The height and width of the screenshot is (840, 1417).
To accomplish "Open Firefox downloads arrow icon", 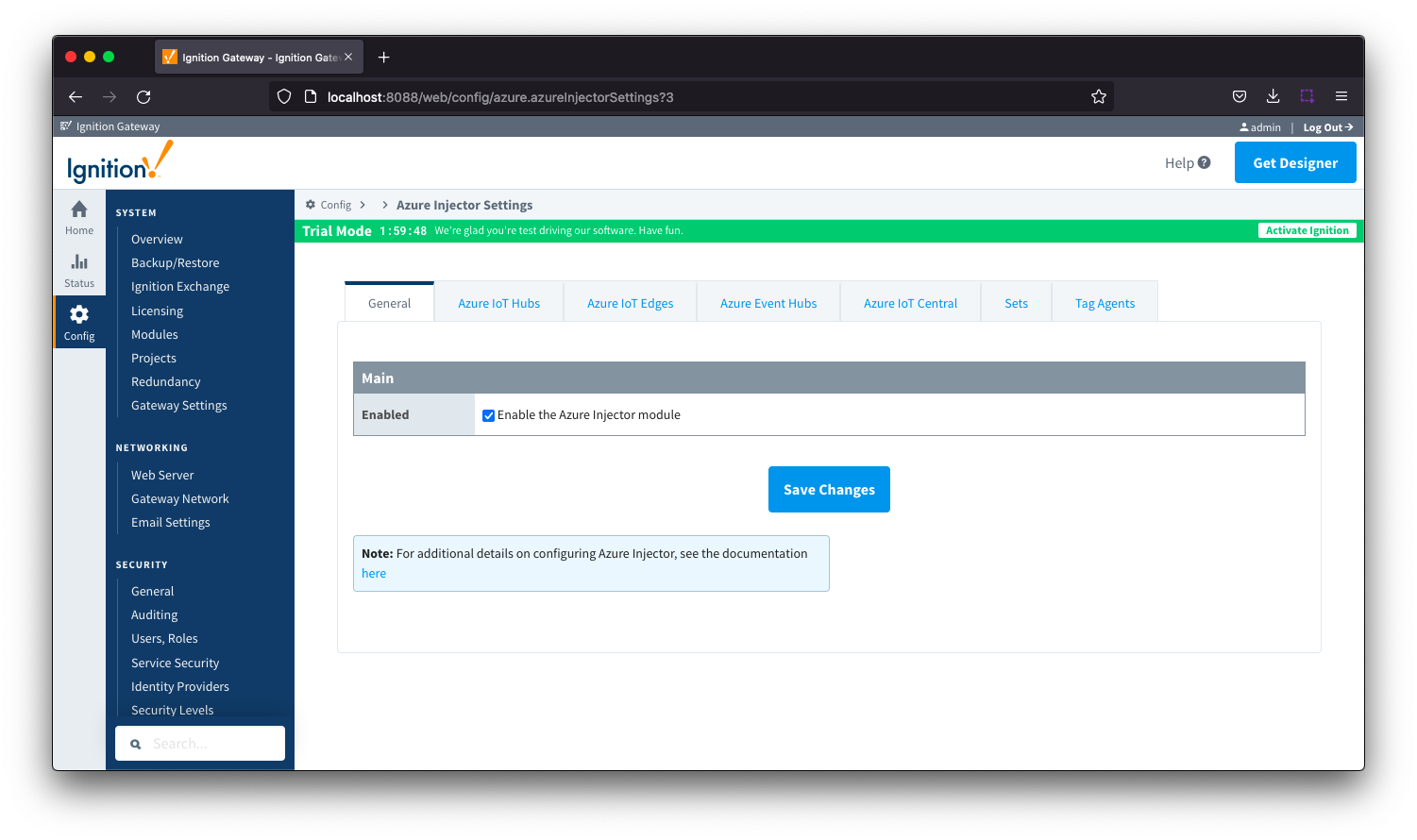I will coord(1273,96).
